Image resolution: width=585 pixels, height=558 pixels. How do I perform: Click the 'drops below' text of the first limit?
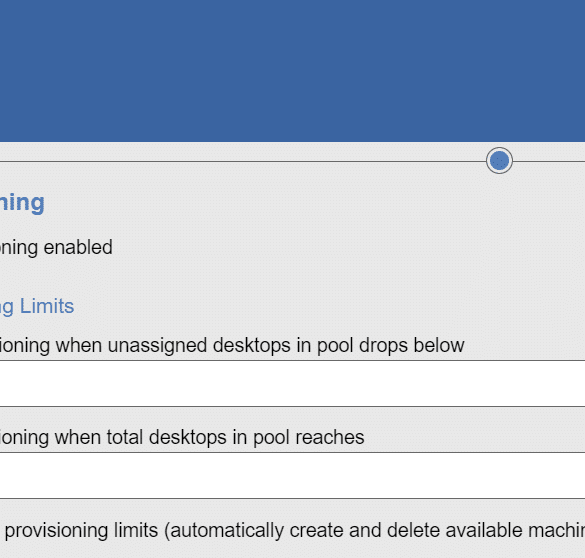click(x=412, y=345)
